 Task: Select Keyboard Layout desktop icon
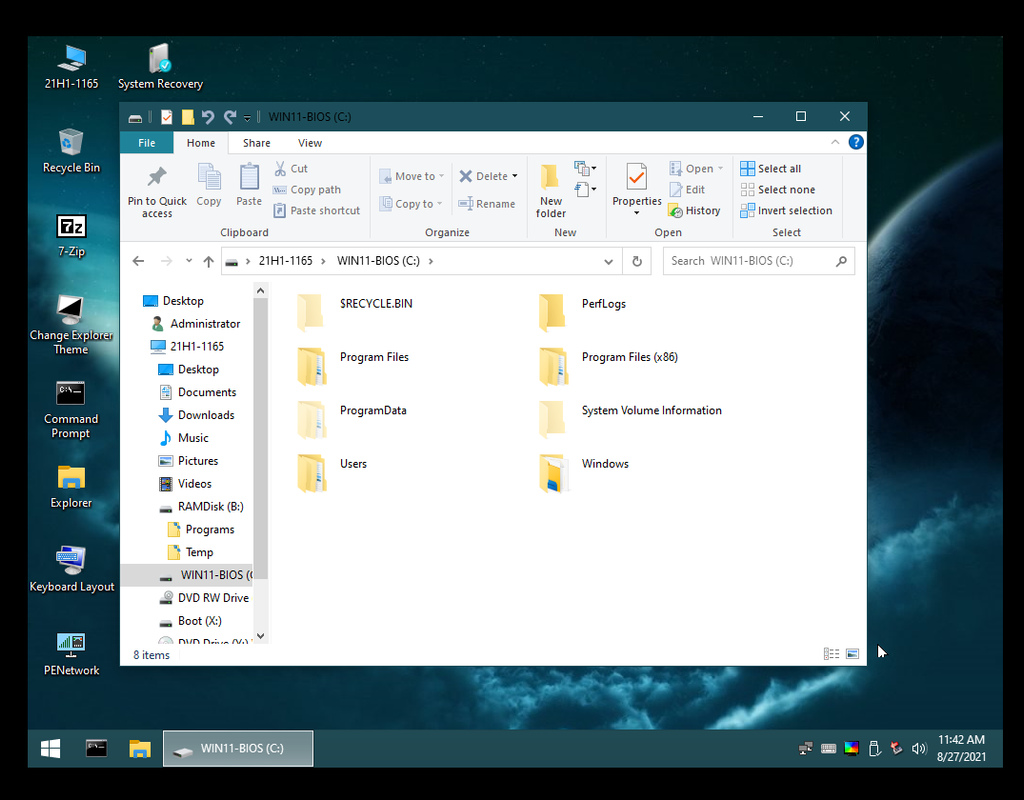[71, 569]
